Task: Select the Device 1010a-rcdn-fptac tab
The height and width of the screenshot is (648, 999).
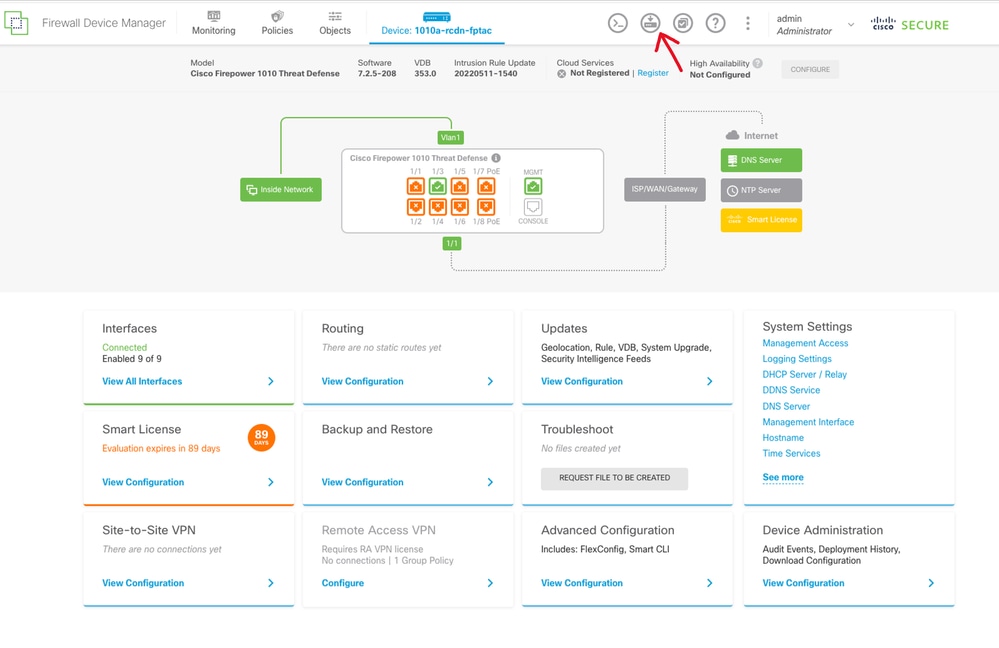Action: click(436, 24)
